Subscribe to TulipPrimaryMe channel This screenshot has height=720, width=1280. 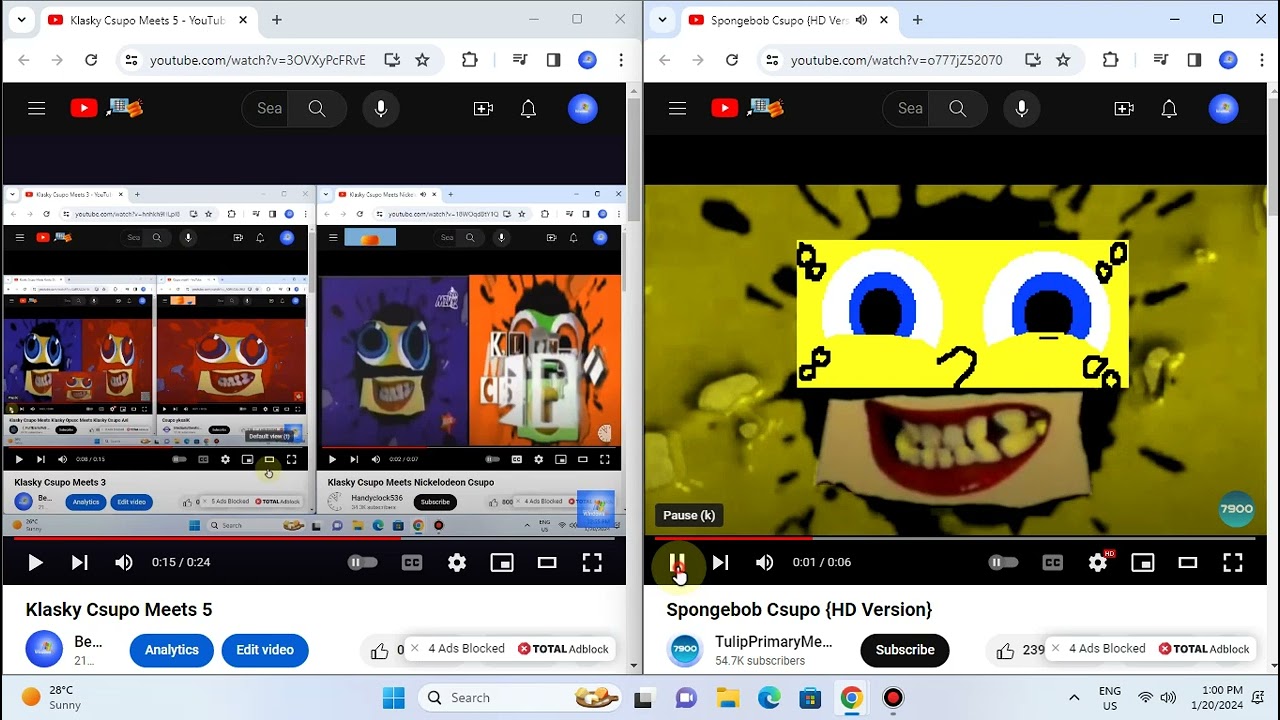coord(905,650)
